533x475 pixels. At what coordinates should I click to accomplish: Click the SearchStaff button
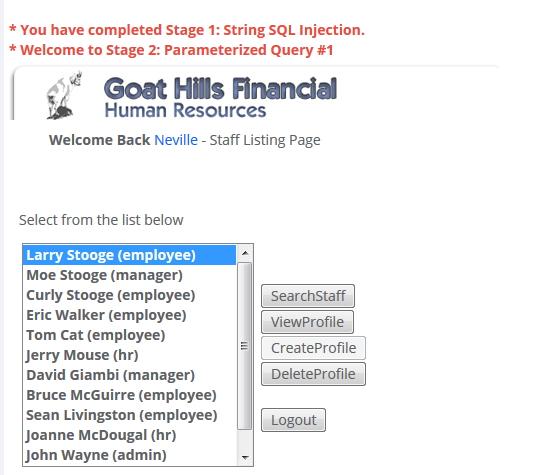point(308,296)
